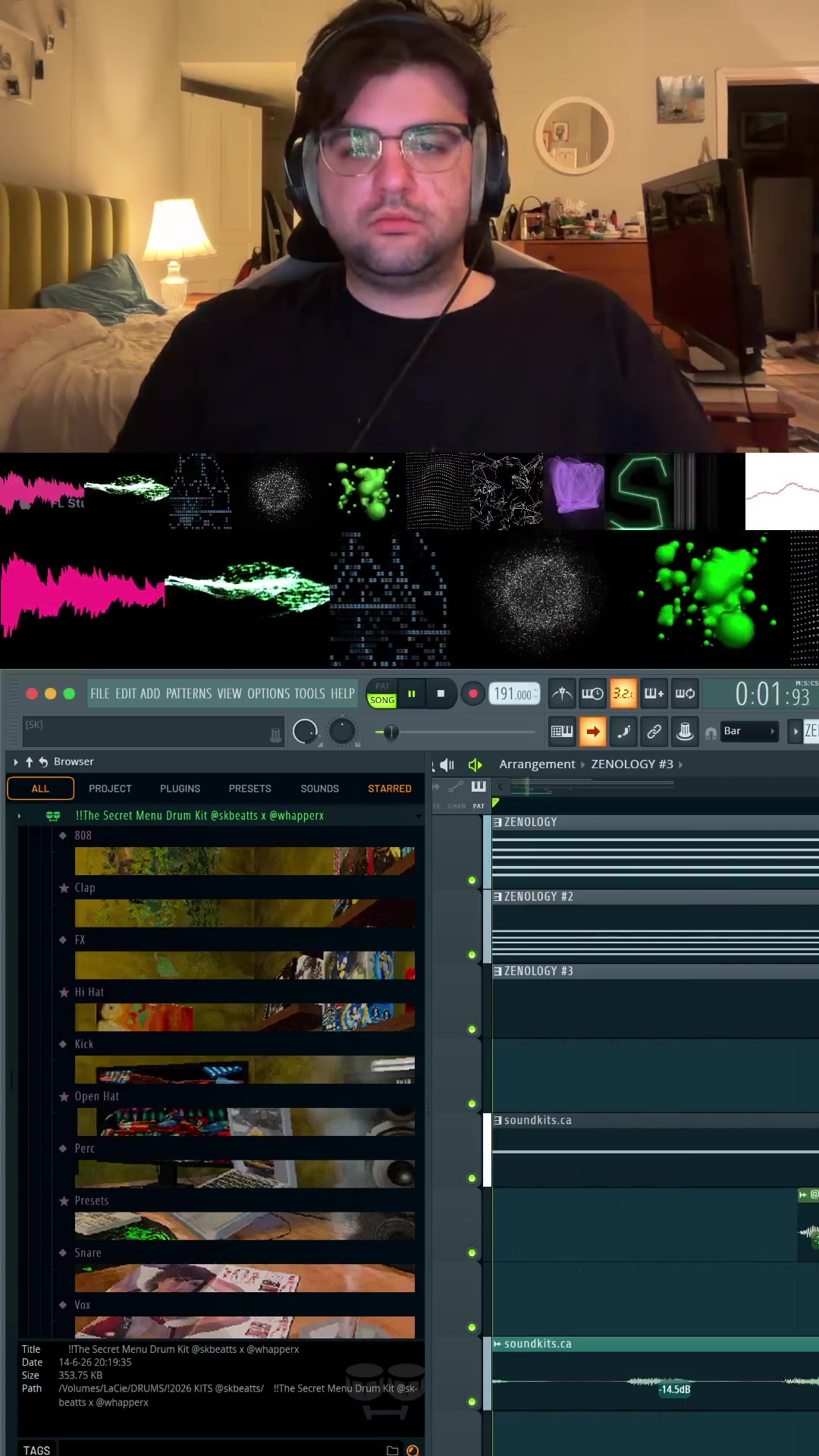The width and height of the screenshot is (819, 1456).
Task: Click the ZENOLOGY #2 pattern clip icon
Action: (x=497, y=896)
